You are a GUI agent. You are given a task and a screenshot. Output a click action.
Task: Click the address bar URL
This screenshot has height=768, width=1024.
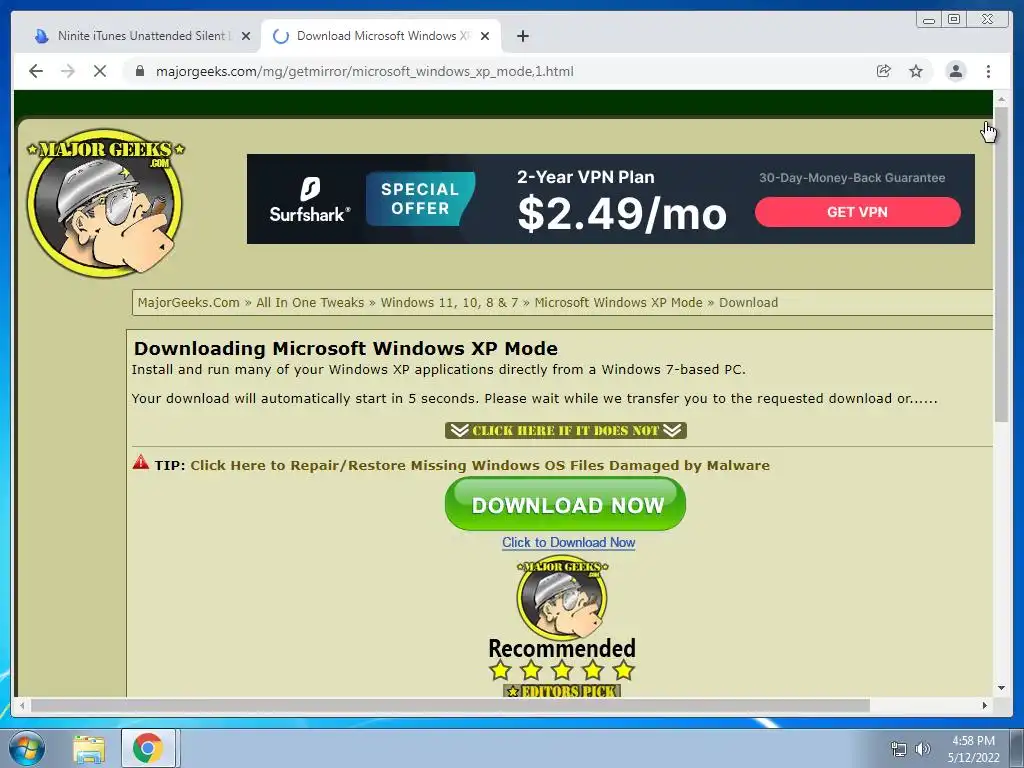point(364,71)
